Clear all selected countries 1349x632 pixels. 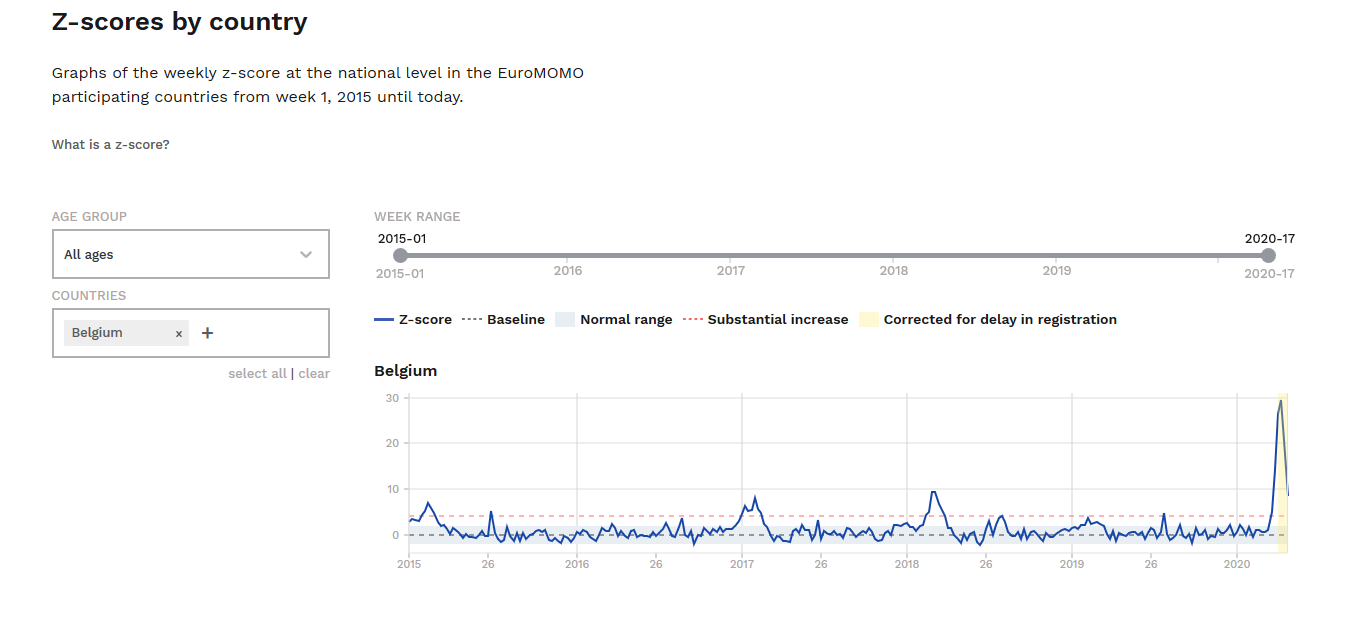[x=314, y=374]
